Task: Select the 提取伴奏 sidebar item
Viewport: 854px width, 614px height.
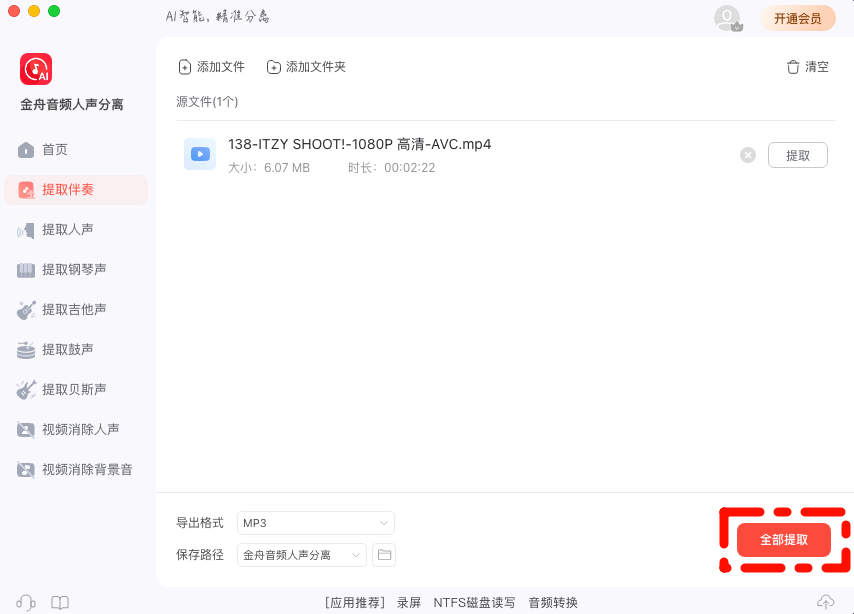Action: point(76,190)
